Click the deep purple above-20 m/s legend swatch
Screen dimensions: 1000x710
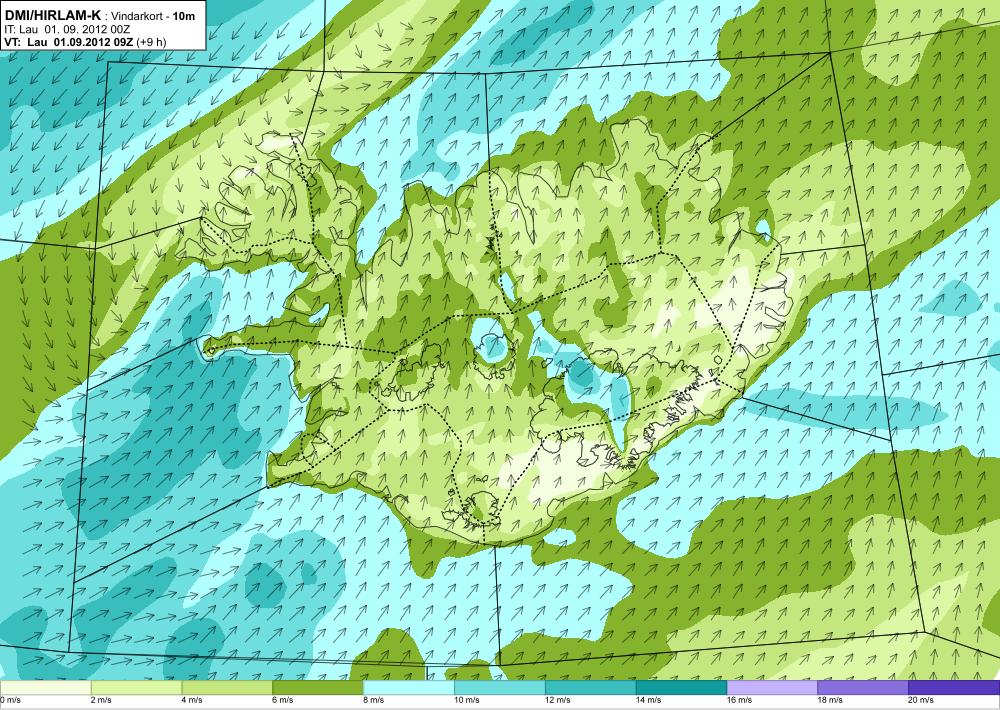[x=954, y=688]
